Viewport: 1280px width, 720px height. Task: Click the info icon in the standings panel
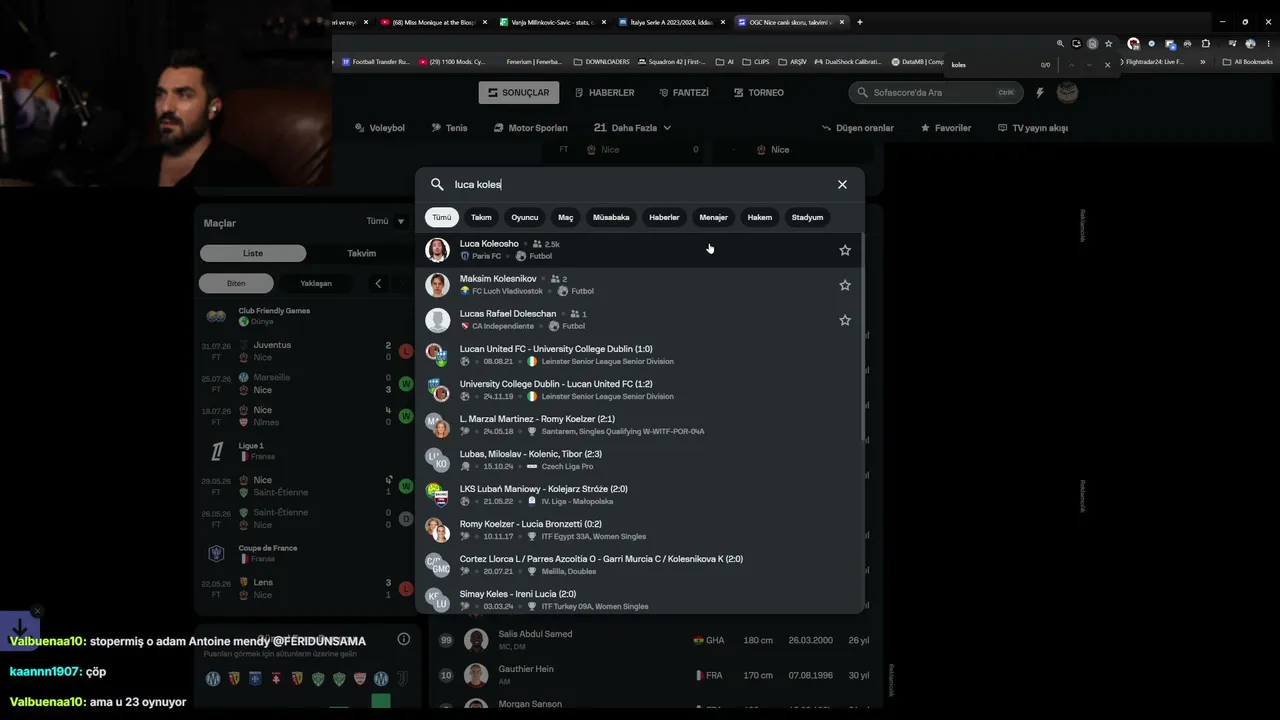[x=404, y=640]
